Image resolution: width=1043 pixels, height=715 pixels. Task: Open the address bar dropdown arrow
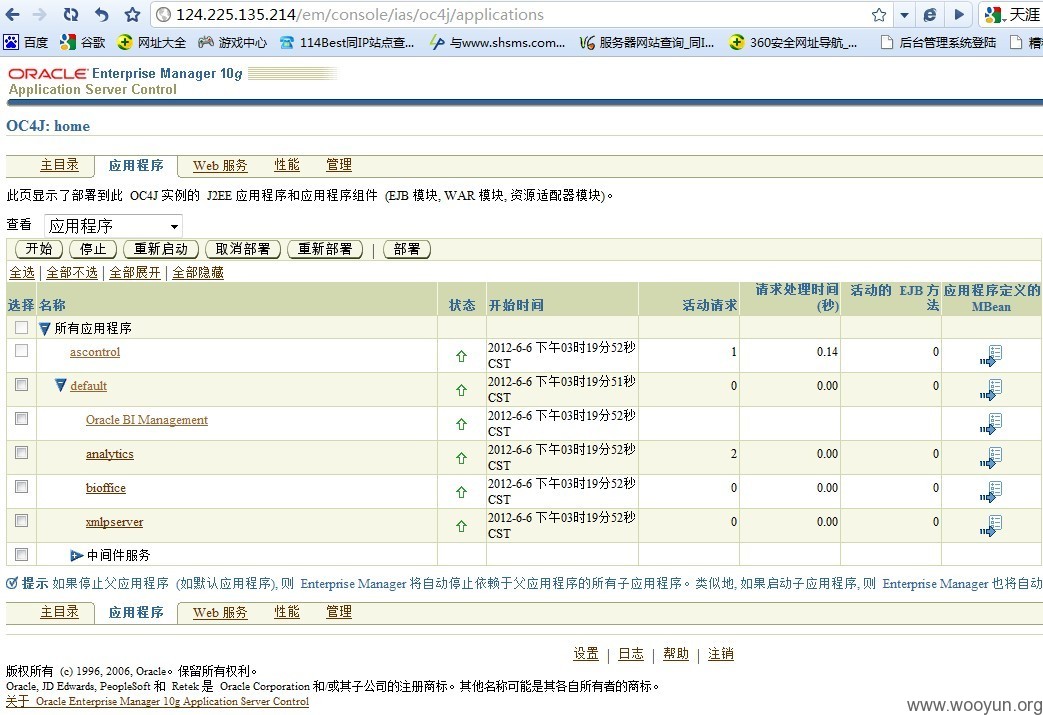coord(904,15)
